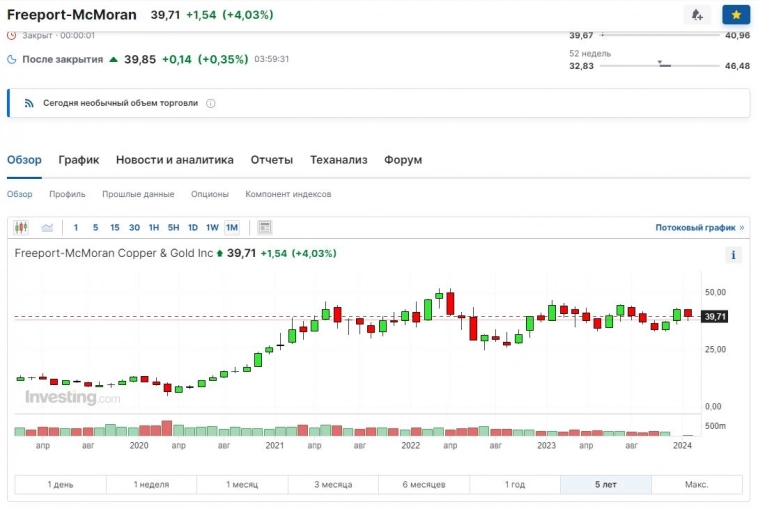758x509 pixels.
Task: Click the 39,71 price label on chart axis
Action: [x=714, y=317]
